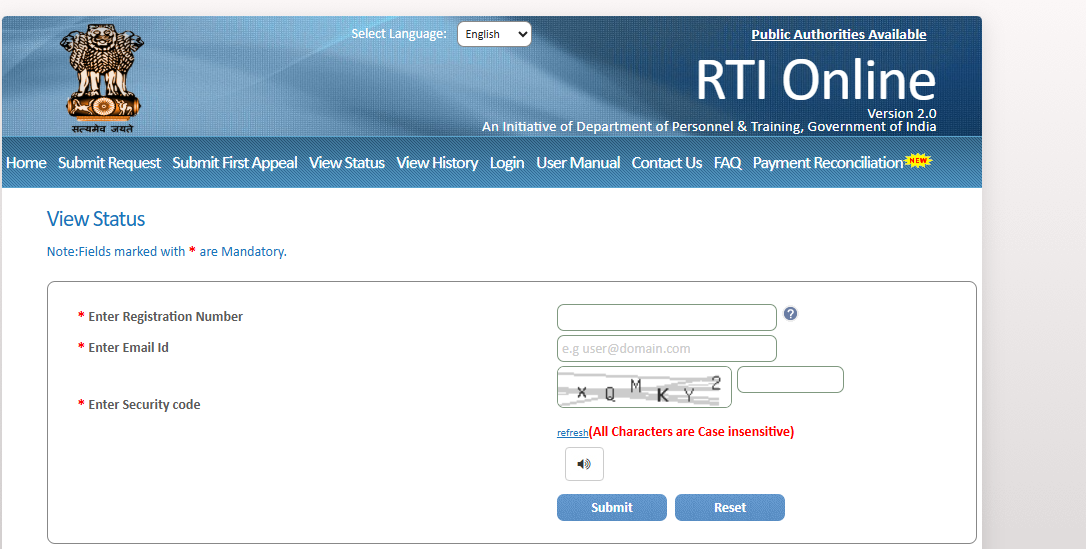Image resolution: width=1086 pixels, height=549 pixels.
Task: Focus the security code input field
Action: point(790,379)
